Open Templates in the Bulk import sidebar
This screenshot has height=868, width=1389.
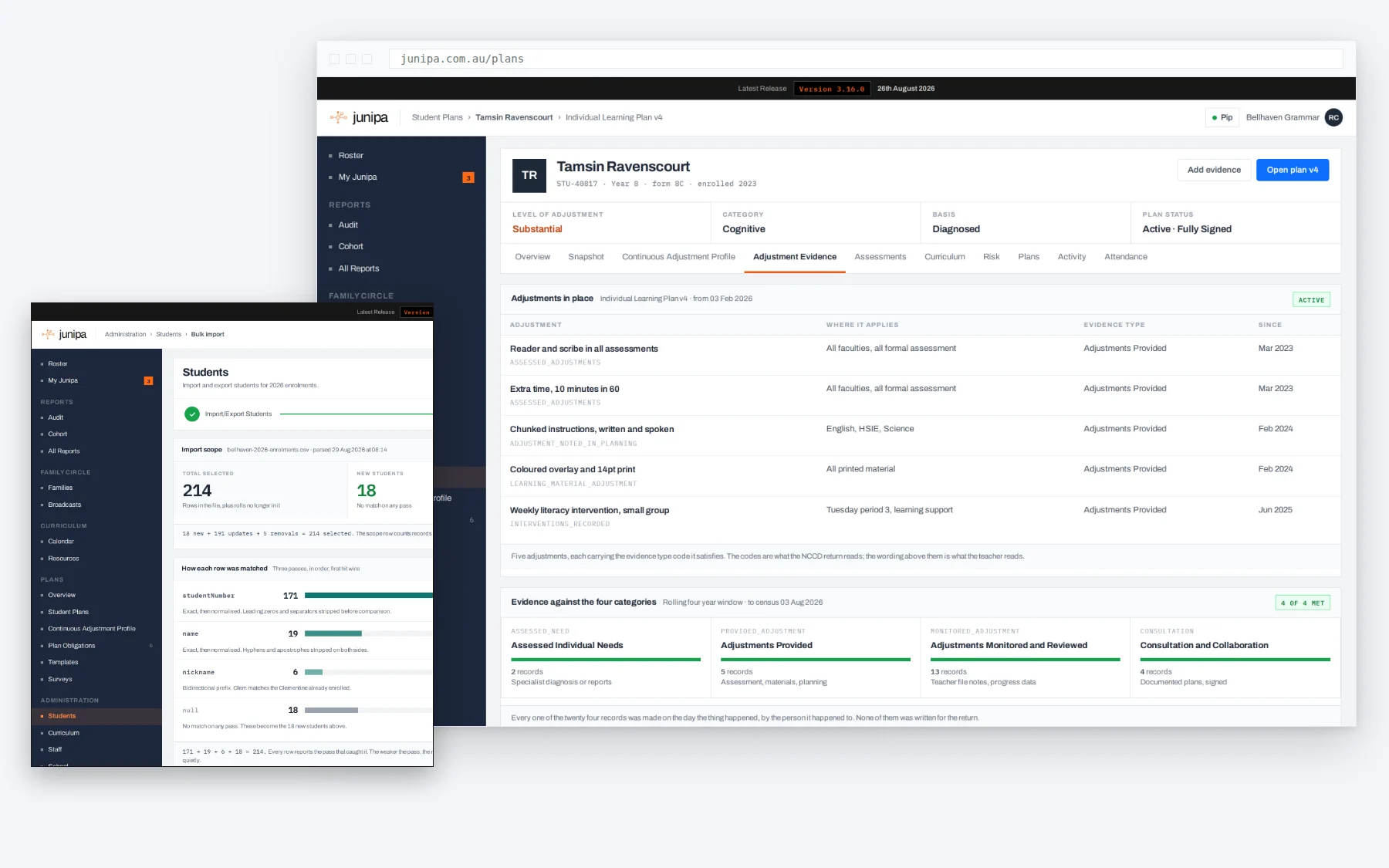pyautogui.click(x=63, y=662)
